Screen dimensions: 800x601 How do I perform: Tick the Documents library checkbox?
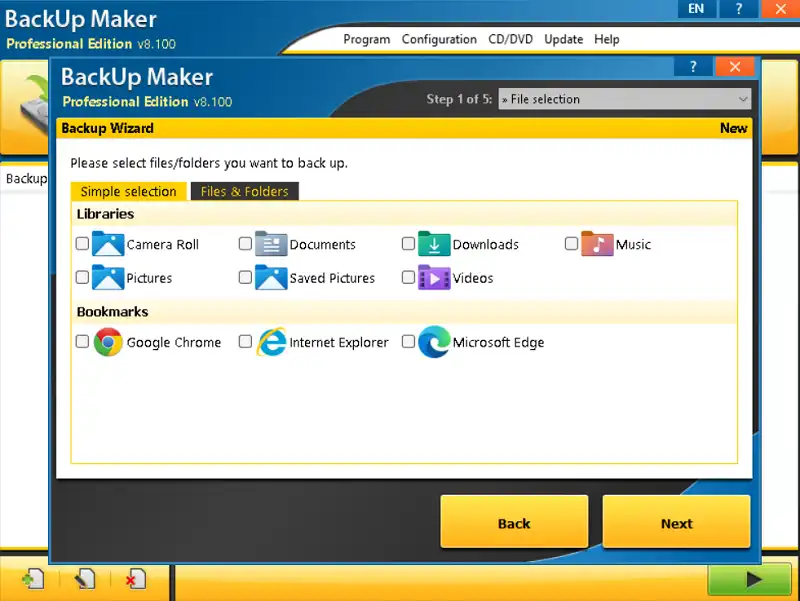click(245, 244)
